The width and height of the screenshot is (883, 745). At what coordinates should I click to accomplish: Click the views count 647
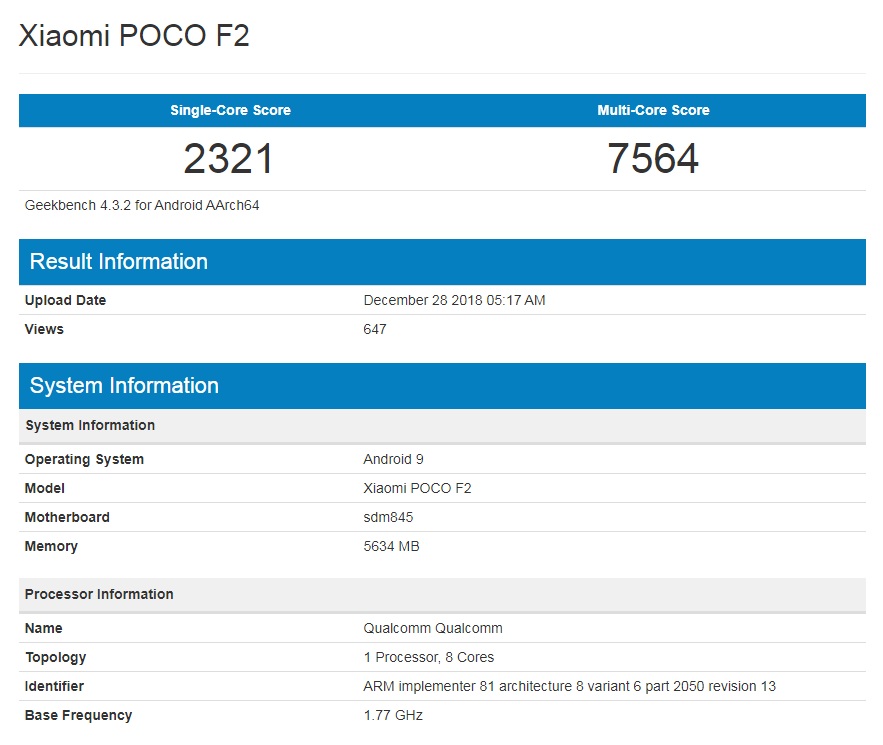[375, 329]
